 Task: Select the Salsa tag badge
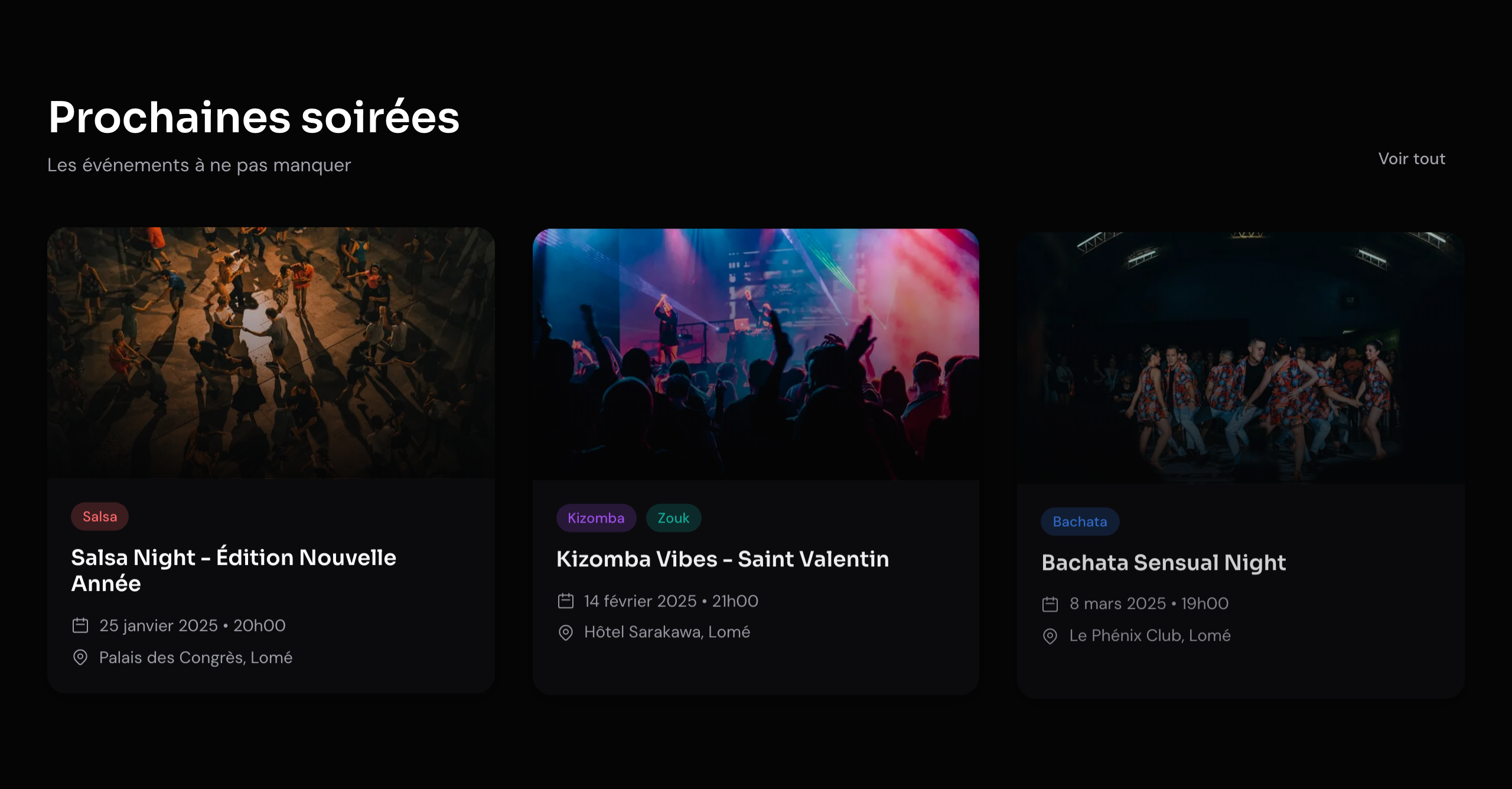(x=100, y=517)
